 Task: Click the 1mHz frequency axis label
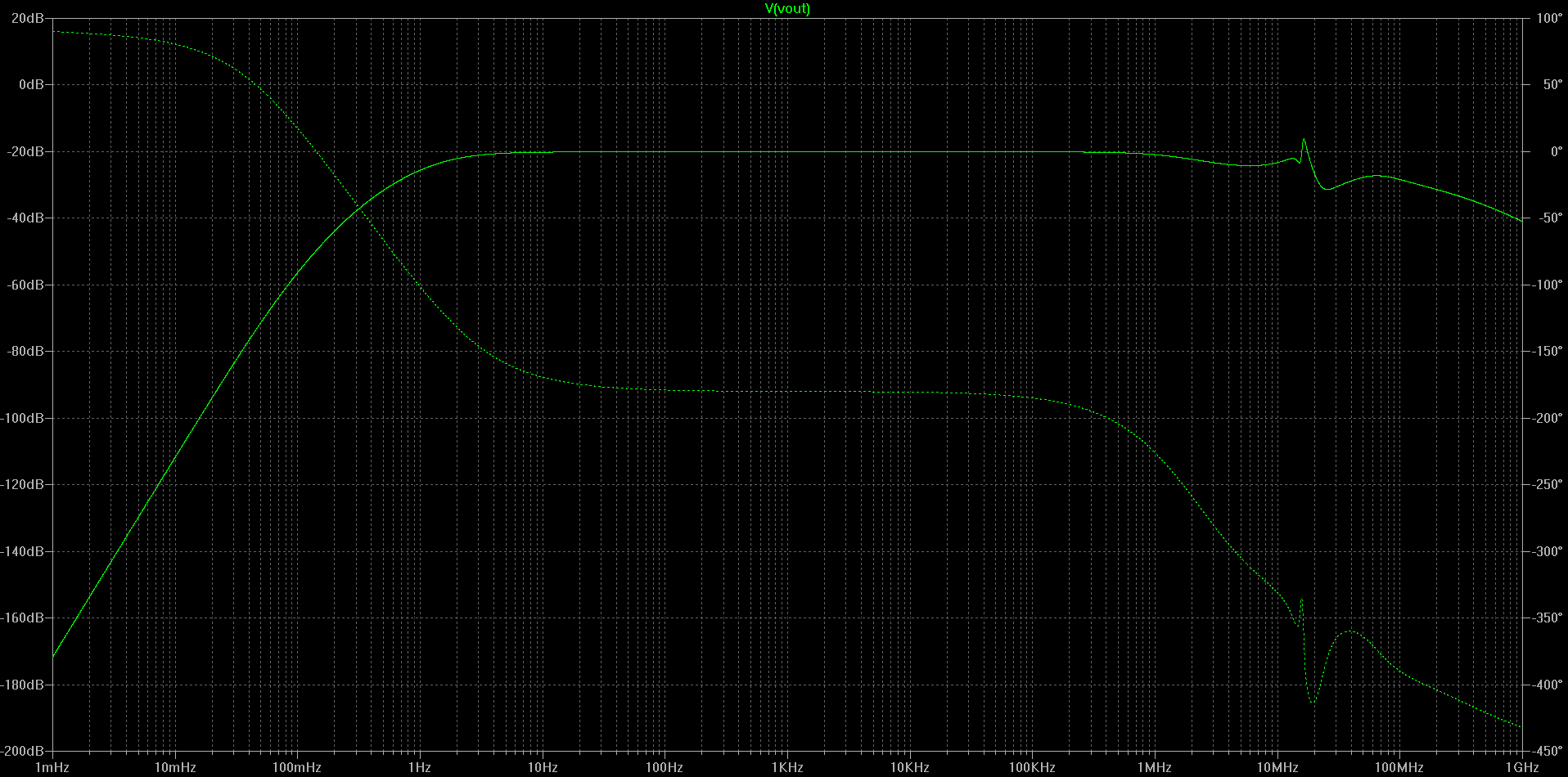52,767
